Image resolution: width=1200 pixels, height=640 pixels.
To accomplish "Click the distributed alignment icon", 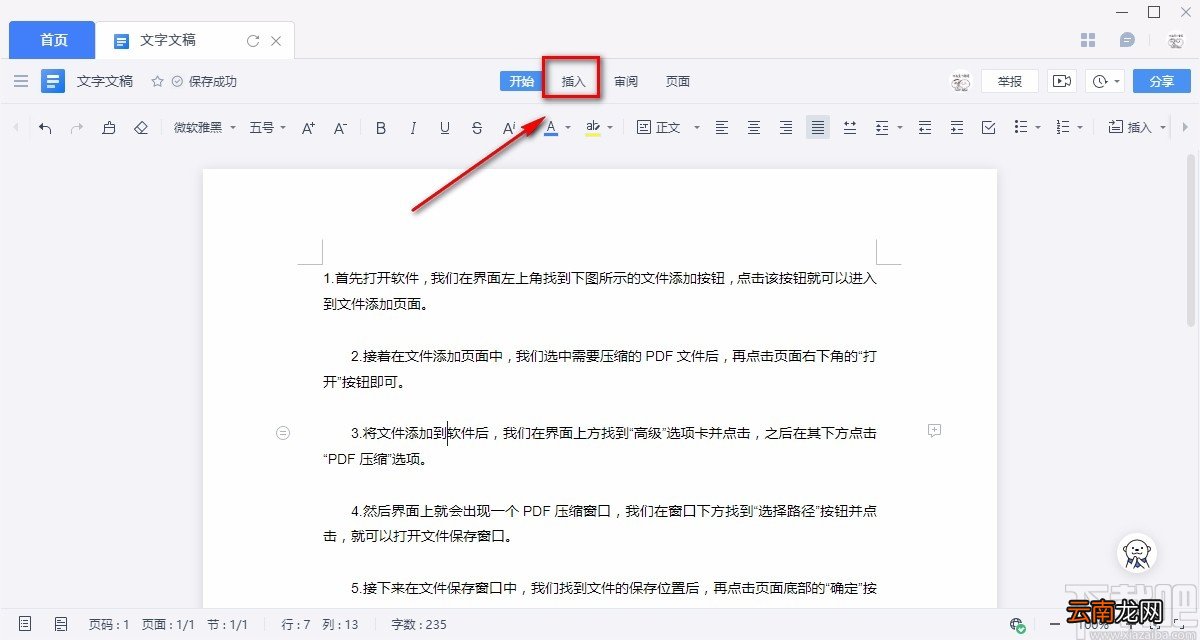I will coord(850,127).
